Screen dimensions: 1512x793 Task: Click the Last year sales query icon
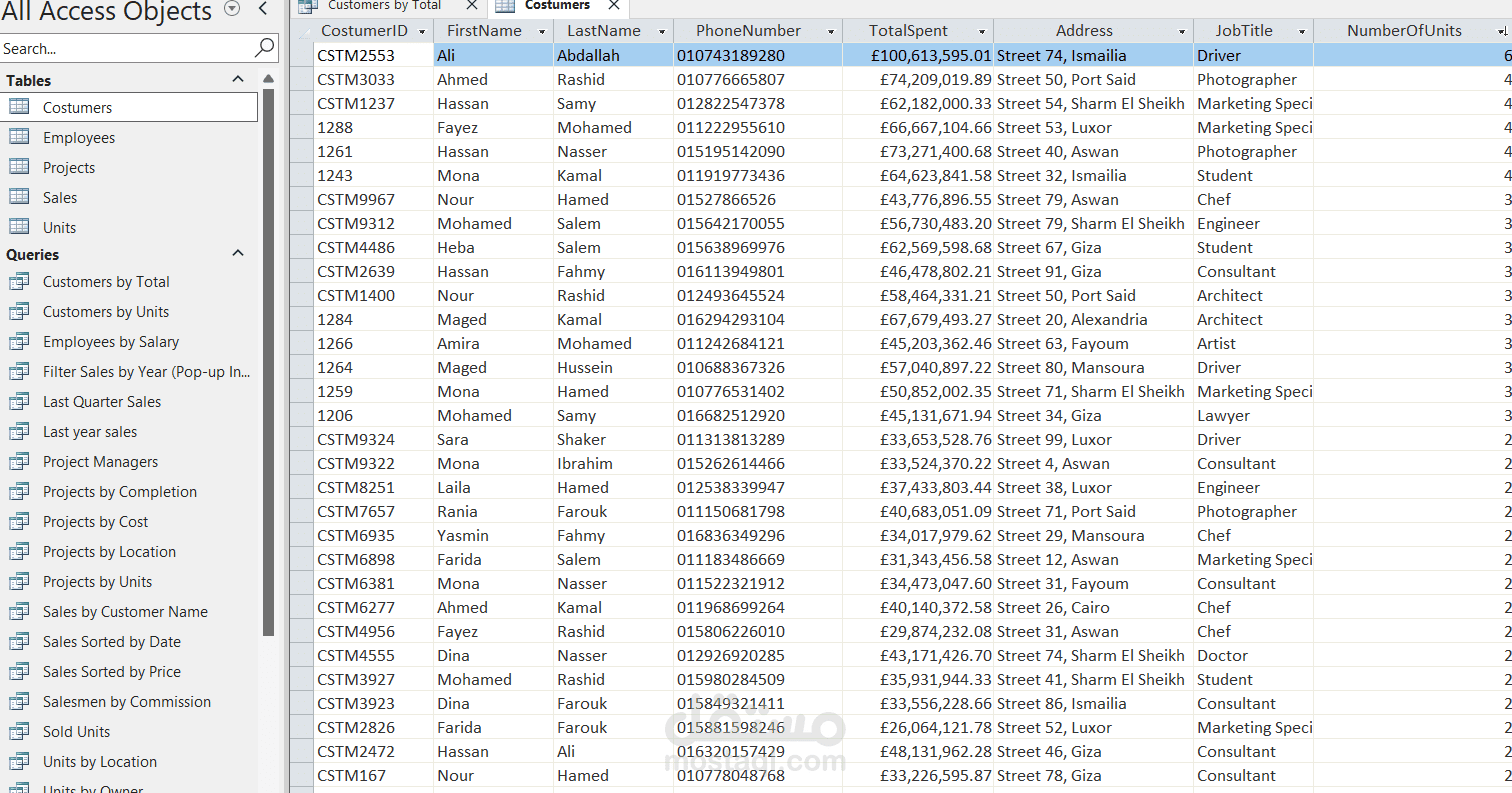19,431
